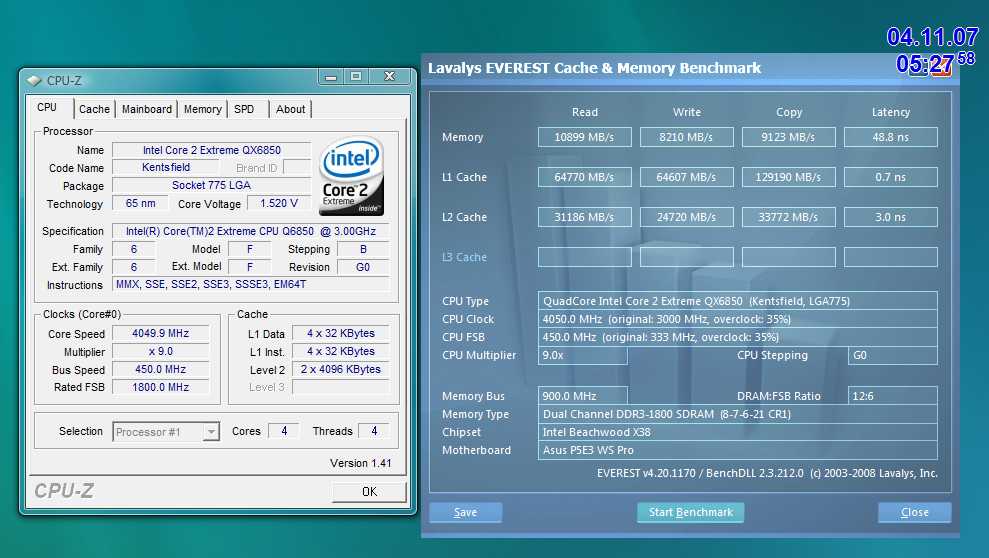
Task: Close the EVEREST benchmark window
Action: tap(915, 512)
